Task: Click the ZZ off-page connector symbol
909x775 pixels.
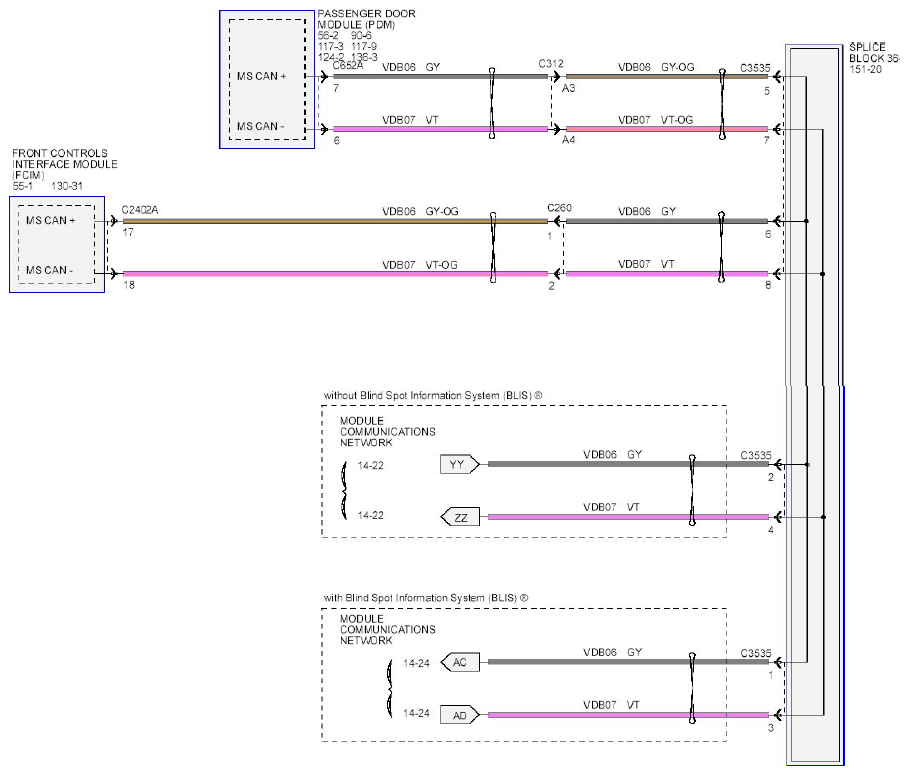Action: (x=460, y=518)
